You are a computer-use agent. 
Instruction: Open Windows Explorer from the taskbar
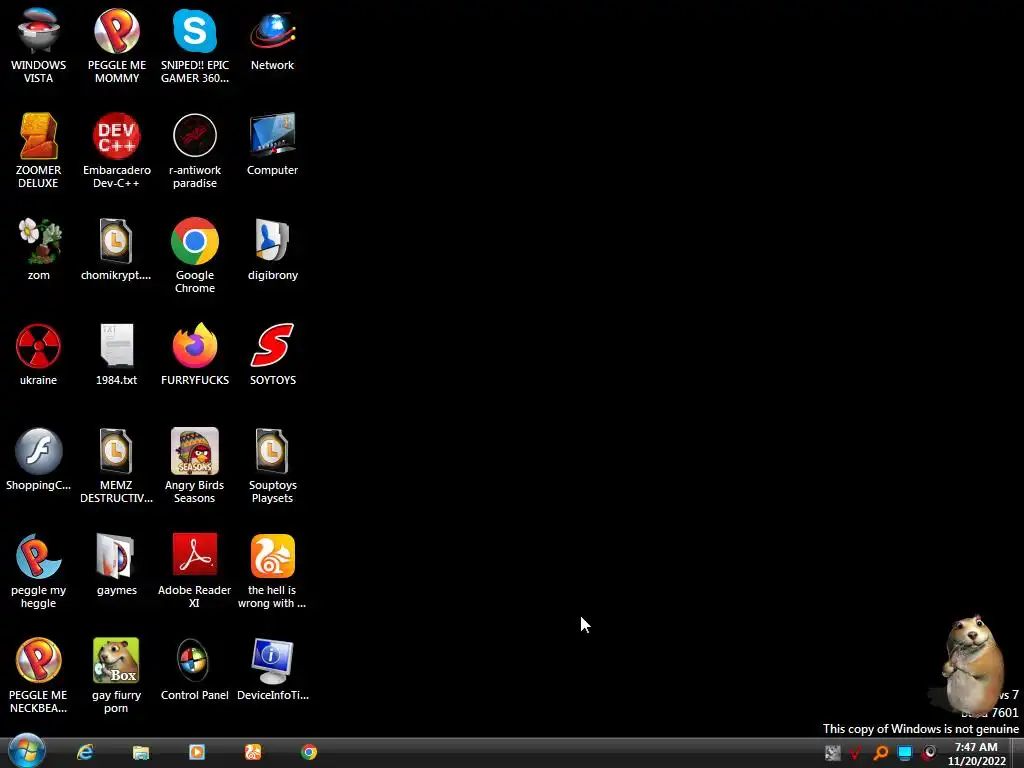coord(141,752)
